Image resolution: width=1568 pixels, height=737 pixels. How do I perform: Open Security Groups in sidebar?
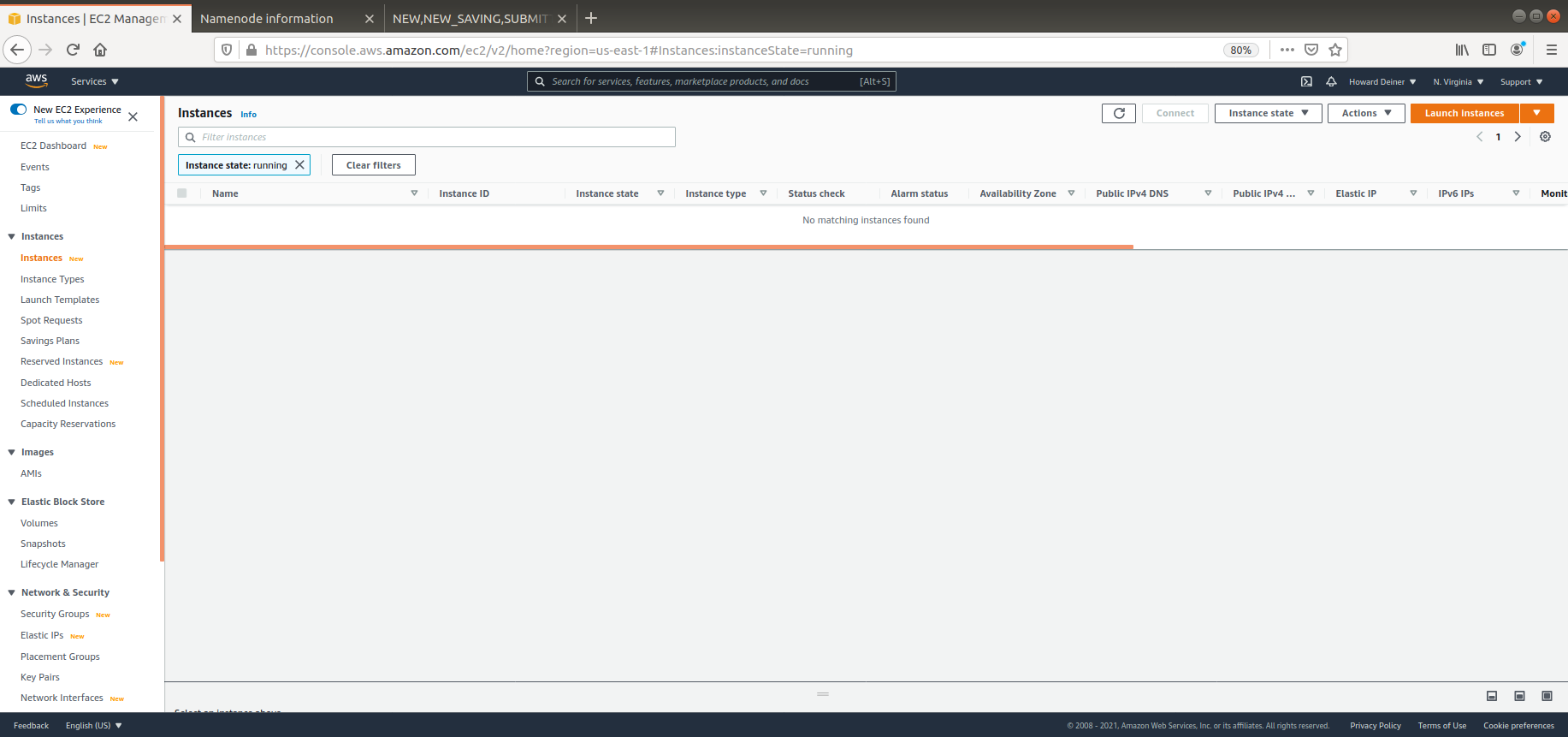pos(55,614)
